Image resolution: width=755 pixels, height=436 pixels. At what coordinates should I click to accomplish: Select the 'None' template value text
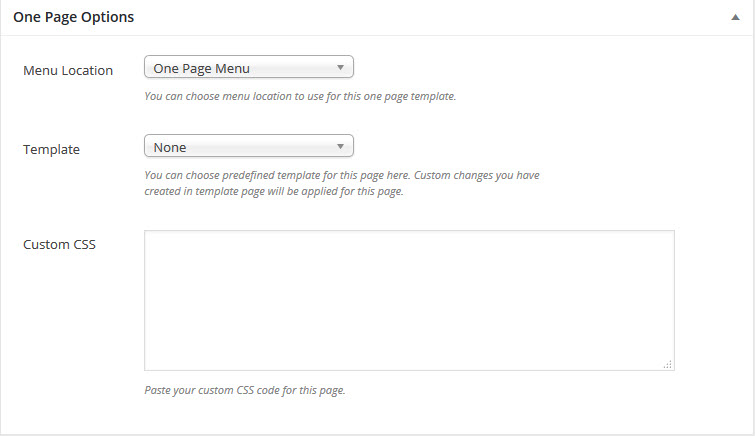point(169,147)
